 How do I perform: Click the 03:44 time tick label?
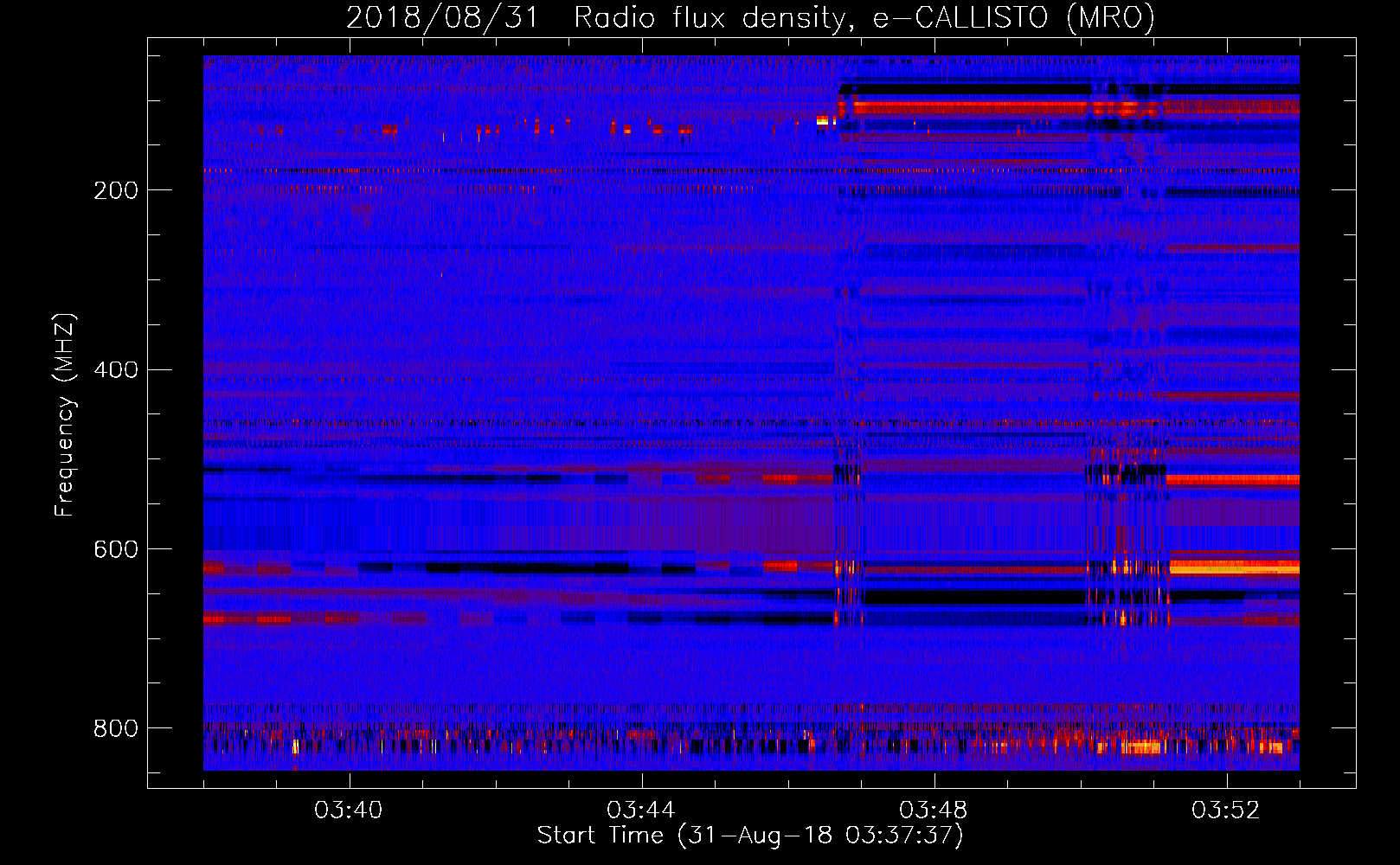pyautogui.click(x=641, y=811)
